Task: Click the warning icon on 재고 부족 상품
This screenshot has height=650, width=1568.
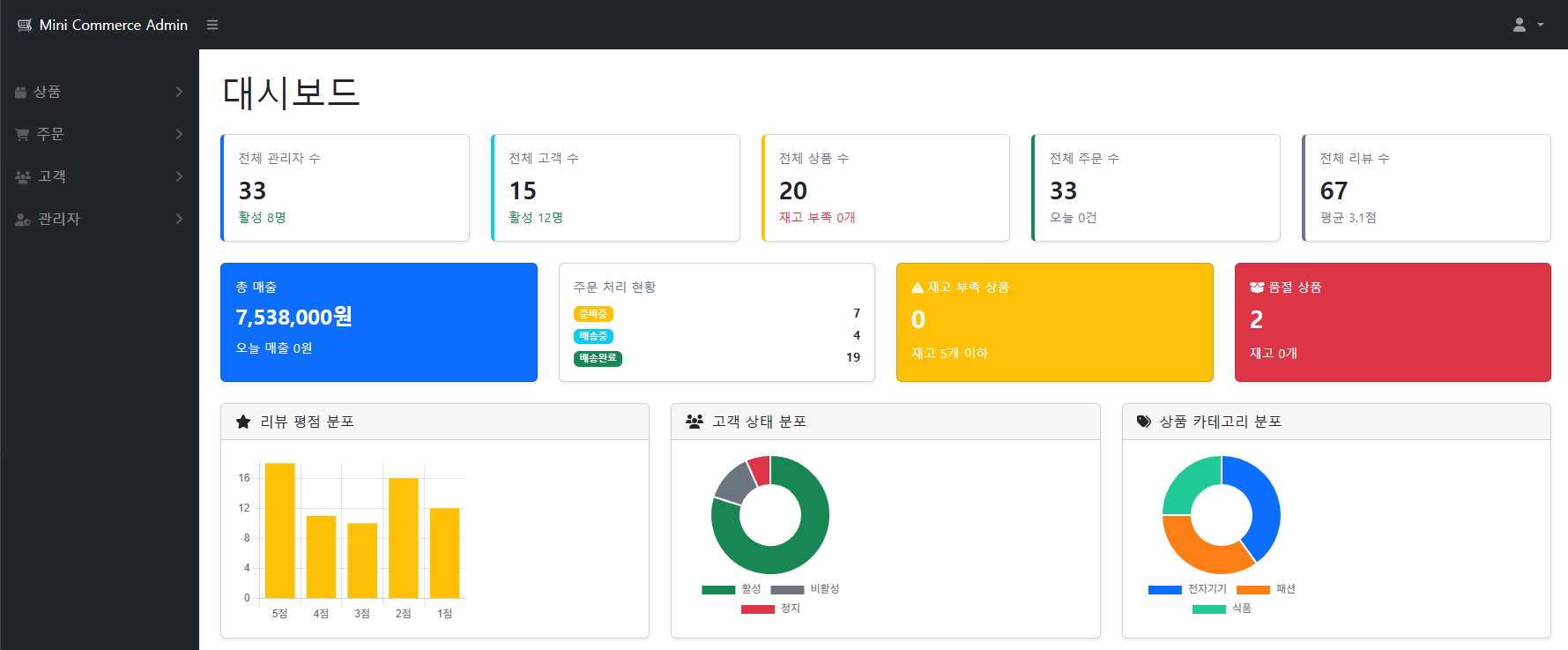Action: point(918,288)
